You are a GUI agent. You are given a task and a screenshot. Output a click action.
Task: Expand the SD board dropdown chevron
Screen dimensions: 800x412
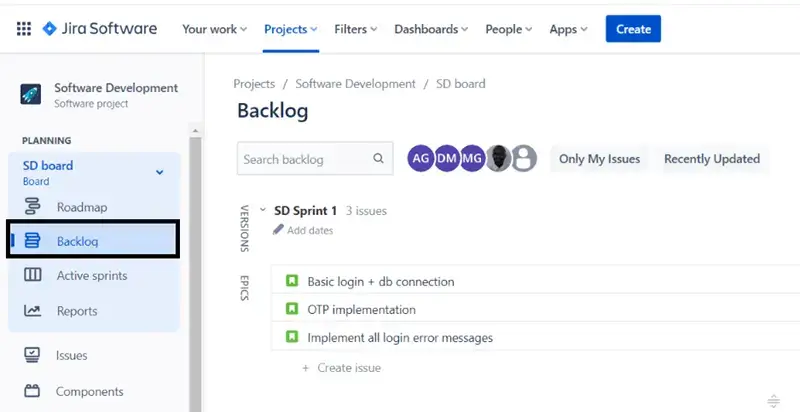click(159, 173)
